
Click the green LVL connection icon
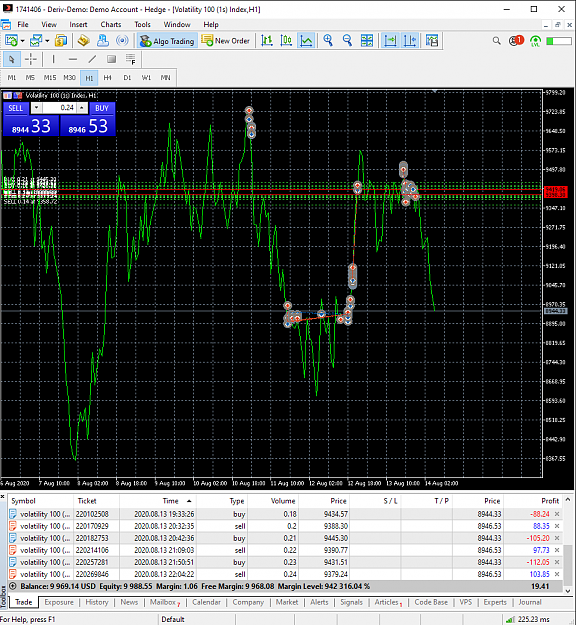[x=535, y=41]
